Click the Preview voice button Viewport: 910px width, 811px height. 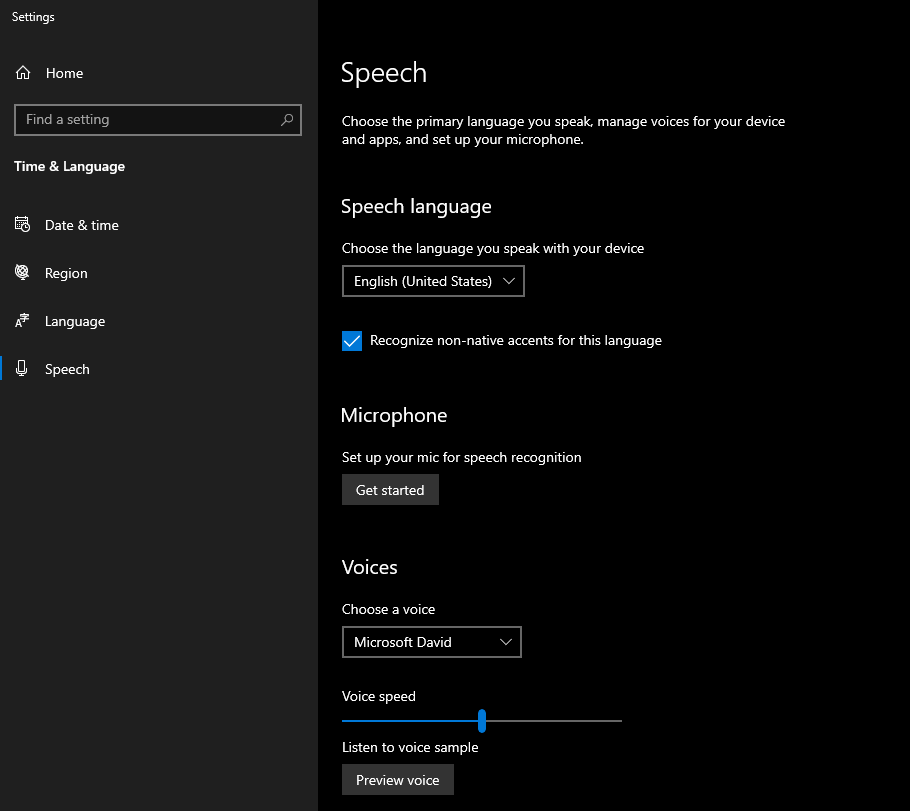click(398, 780)
